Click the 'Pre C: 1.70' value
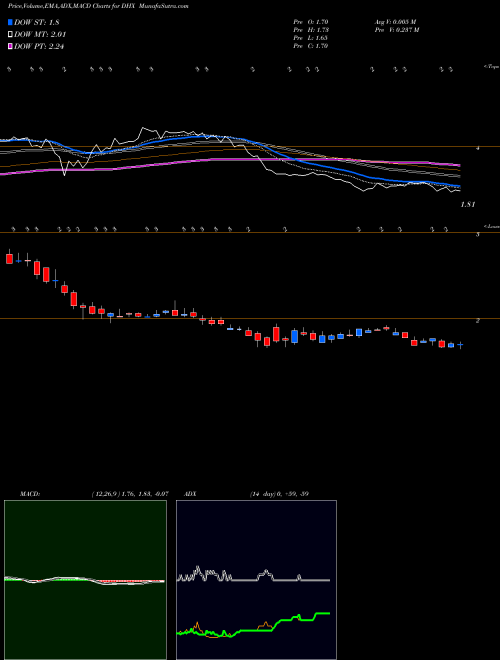Image resolution: width=500 pixels, height=660 pixels. pos(311,46)
